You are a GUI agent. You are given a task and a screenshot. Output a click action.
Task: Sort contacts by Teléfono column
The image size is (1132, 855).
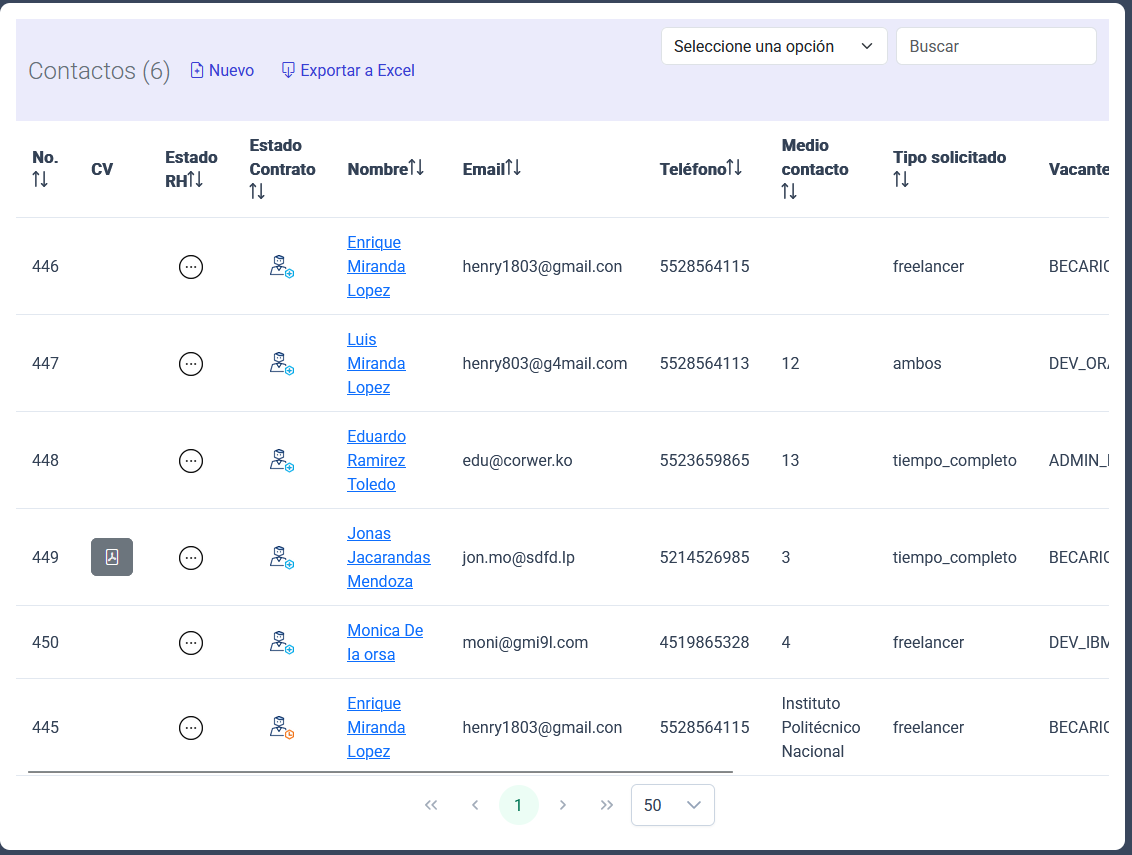point(734,169)
